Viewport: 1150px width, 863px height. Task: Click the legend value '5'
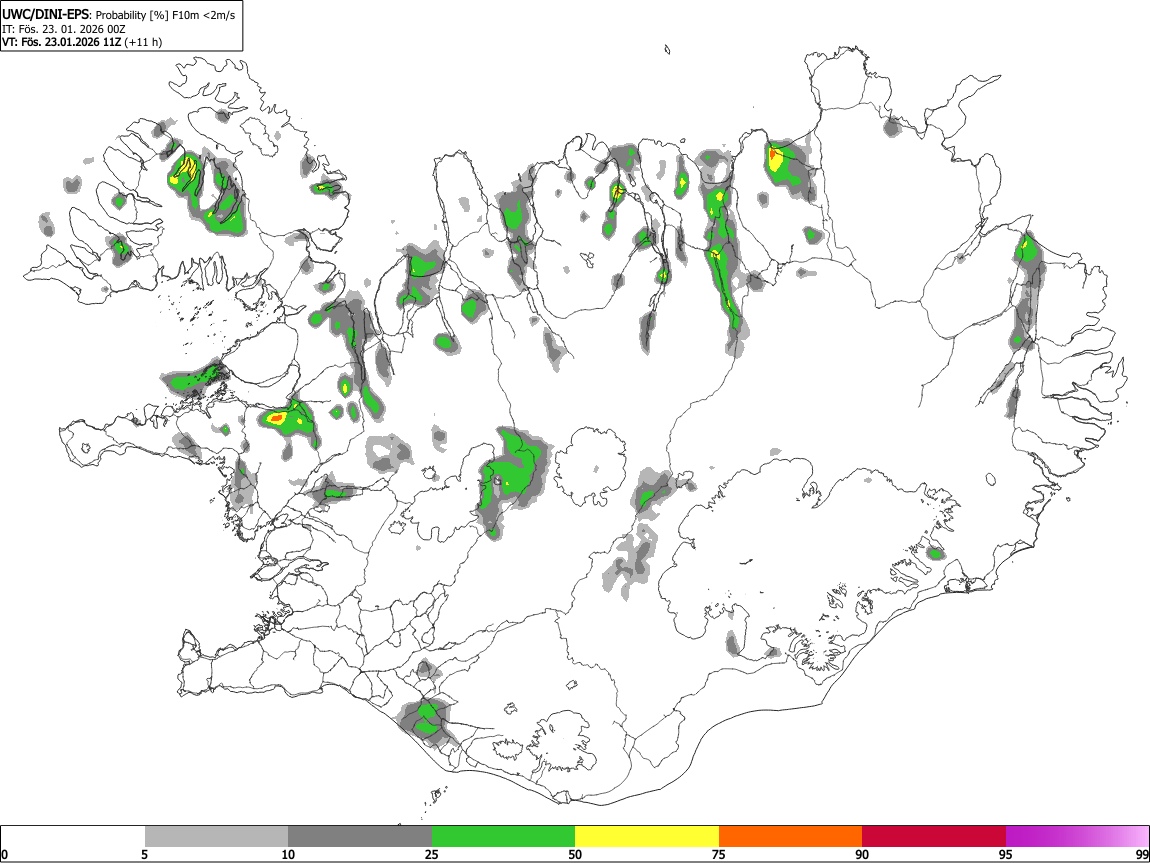[x=144, y=854]
